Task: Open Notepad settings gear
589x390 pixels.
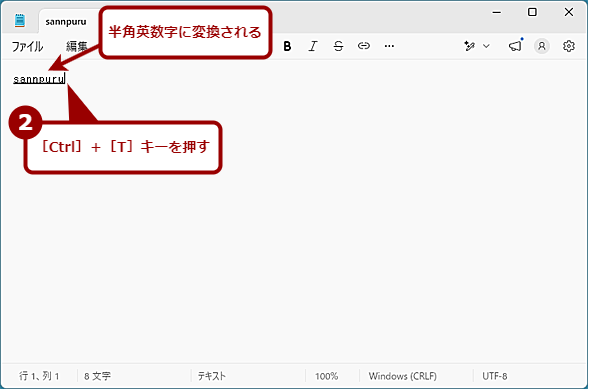Action: pos(569,46)
